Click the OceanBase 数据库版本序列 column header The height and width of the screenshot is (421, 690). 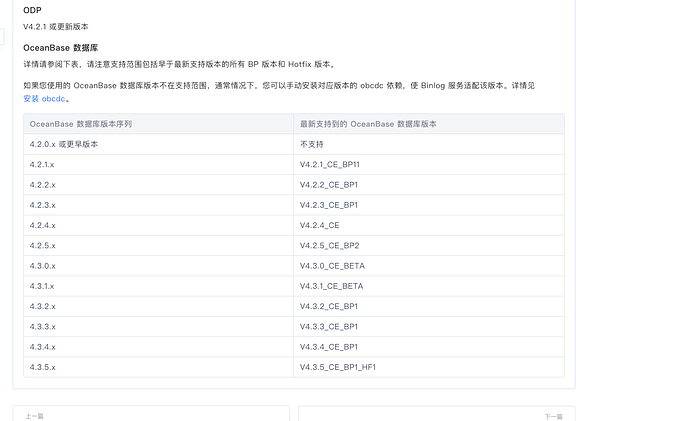(81, 124)
